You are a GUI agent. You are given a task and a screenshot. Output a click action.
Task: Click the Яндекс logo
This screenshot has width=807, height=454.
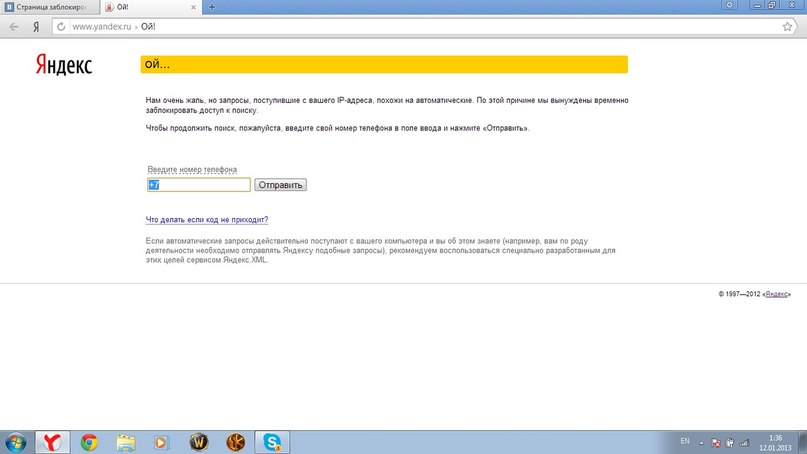pyautogui.click(x=65, y=65)
